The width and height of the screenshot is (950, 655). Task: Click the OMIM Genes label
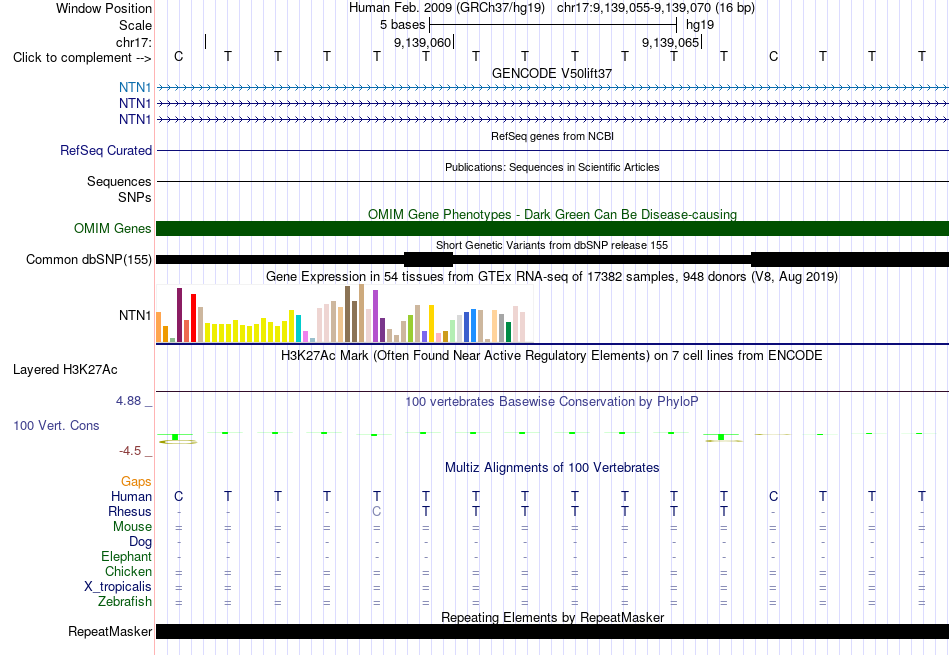tap(112, 228)
